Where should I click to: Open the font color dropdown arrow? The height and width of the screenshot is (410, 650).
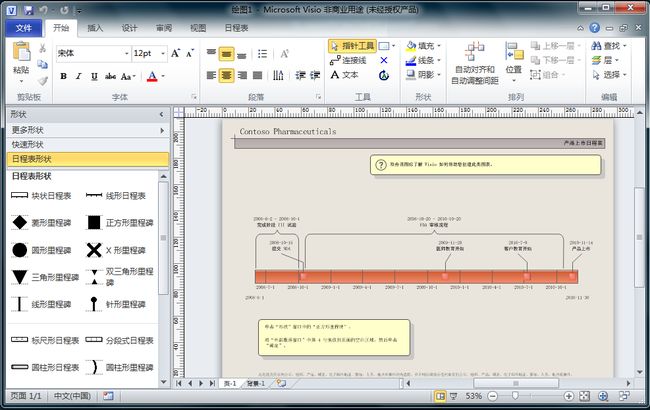coord(163,76)
